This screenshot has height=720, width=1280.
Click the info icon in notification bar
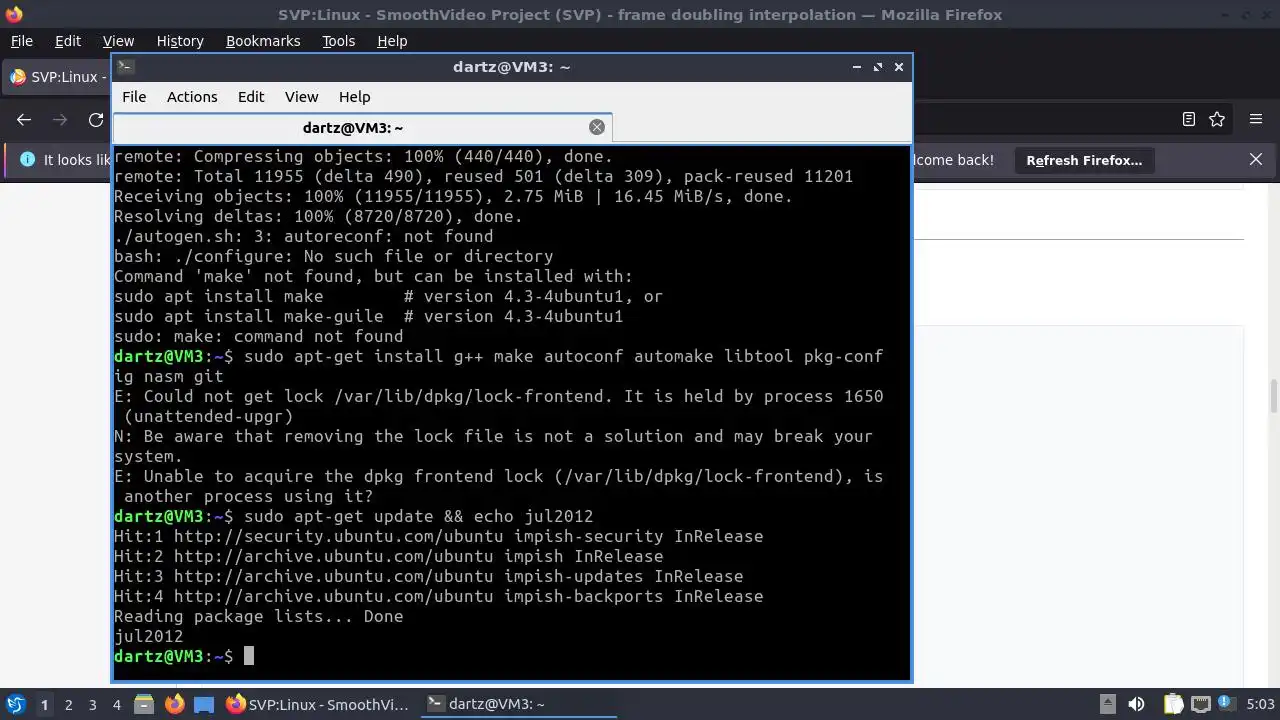[x=27, y=159]
